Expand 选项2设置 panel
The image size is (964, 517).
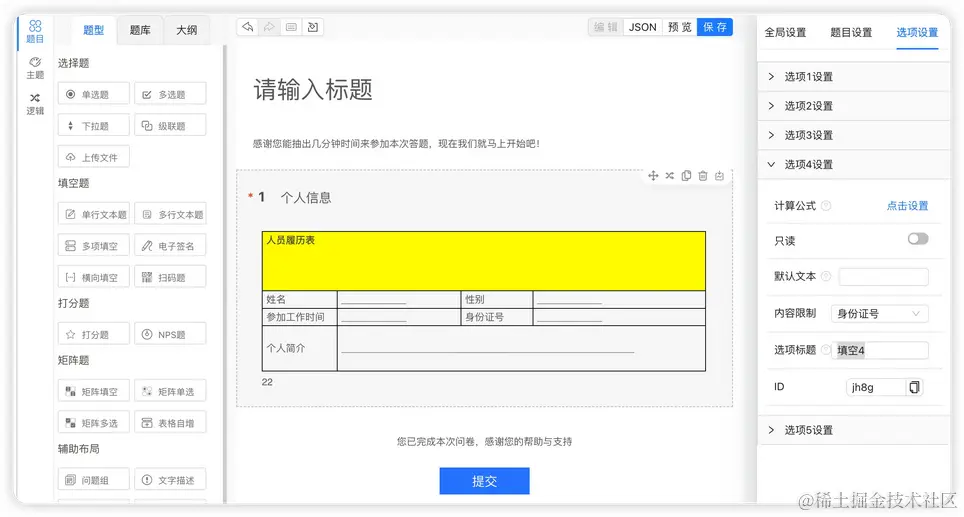[x=854, y=106]
